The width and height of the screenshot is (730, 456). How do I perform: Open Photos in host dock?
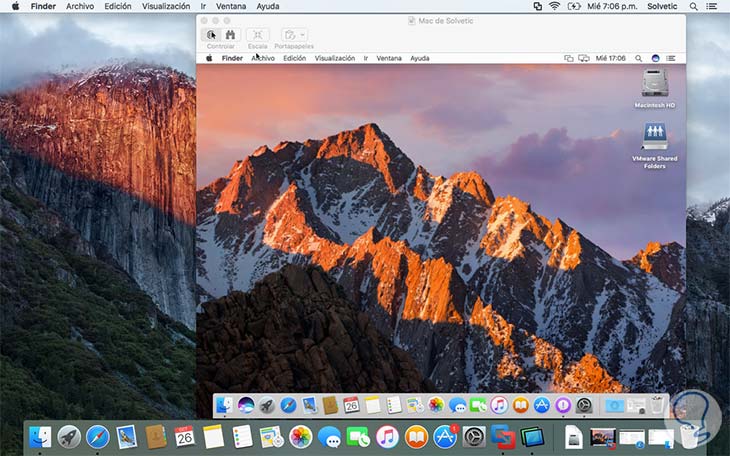[x=300, y=437]
